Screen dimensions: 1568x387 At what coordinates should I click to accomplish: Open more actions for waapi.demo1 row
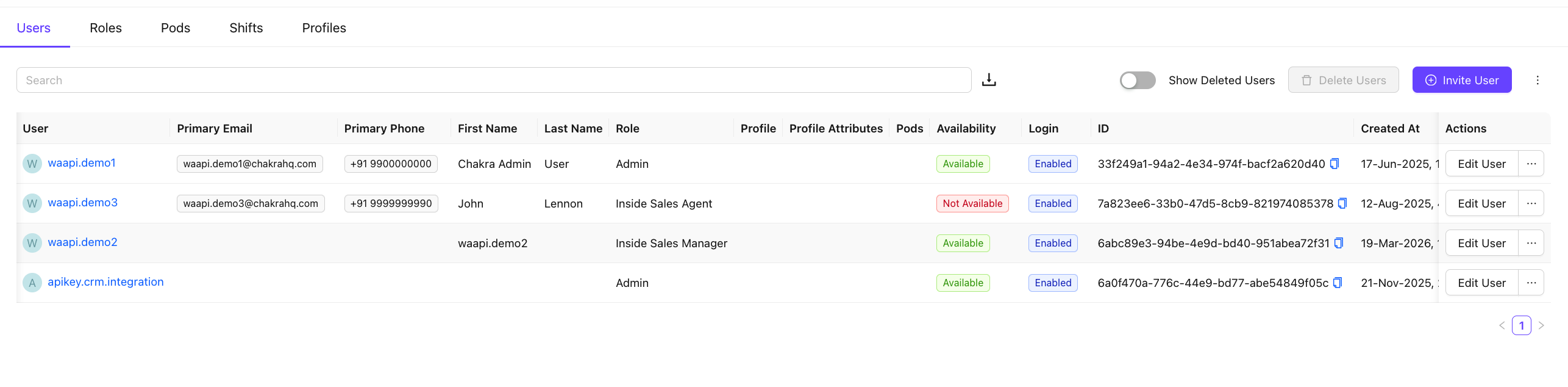(x=1531, y=164)
